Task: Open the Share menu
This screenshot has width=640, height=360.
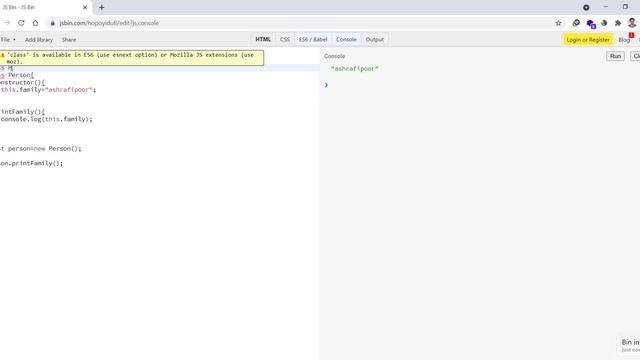Action: 69,40
